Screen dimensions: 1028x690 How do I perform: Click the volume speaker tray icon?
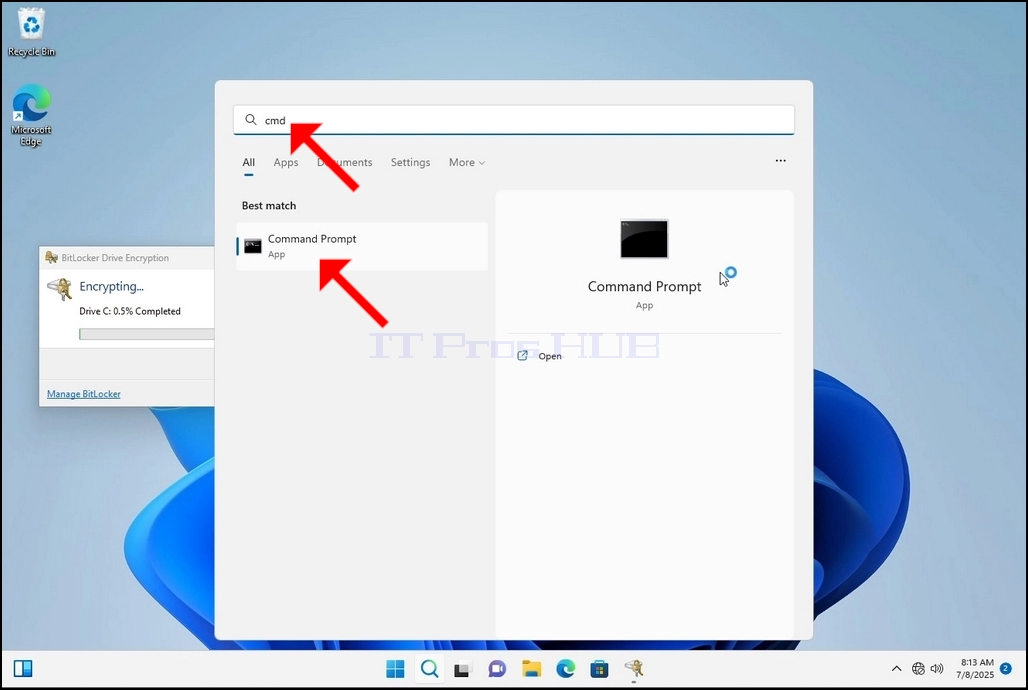click(x=937, y=668)
